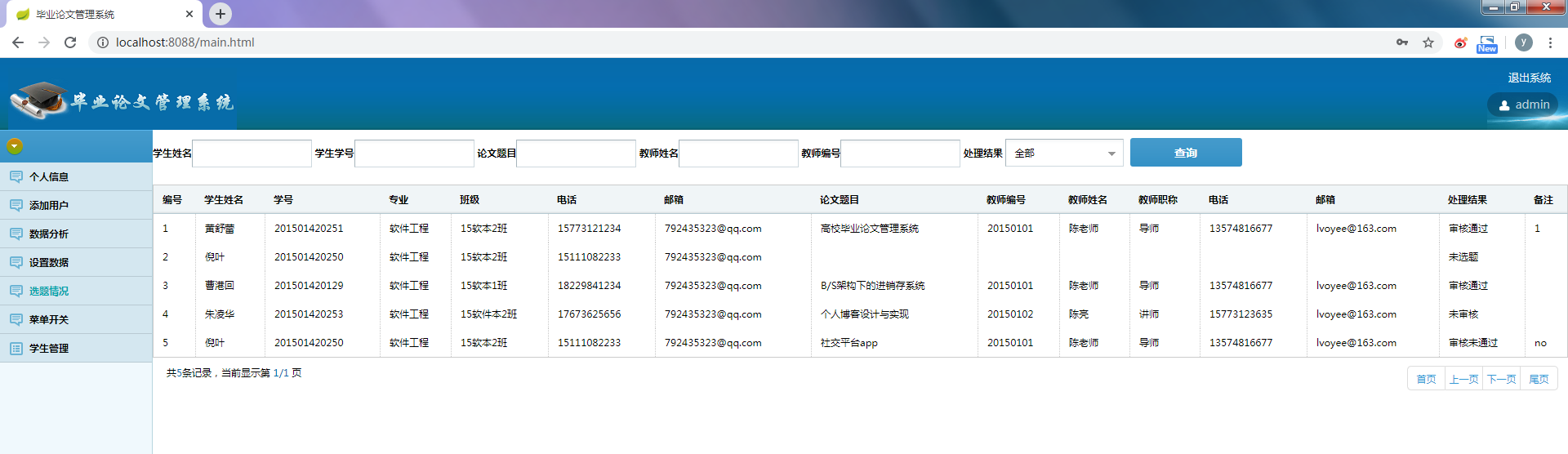1568x454 pixels.
Task: Click the 数据分析 menu icon
Action: (x=16, y=234)
